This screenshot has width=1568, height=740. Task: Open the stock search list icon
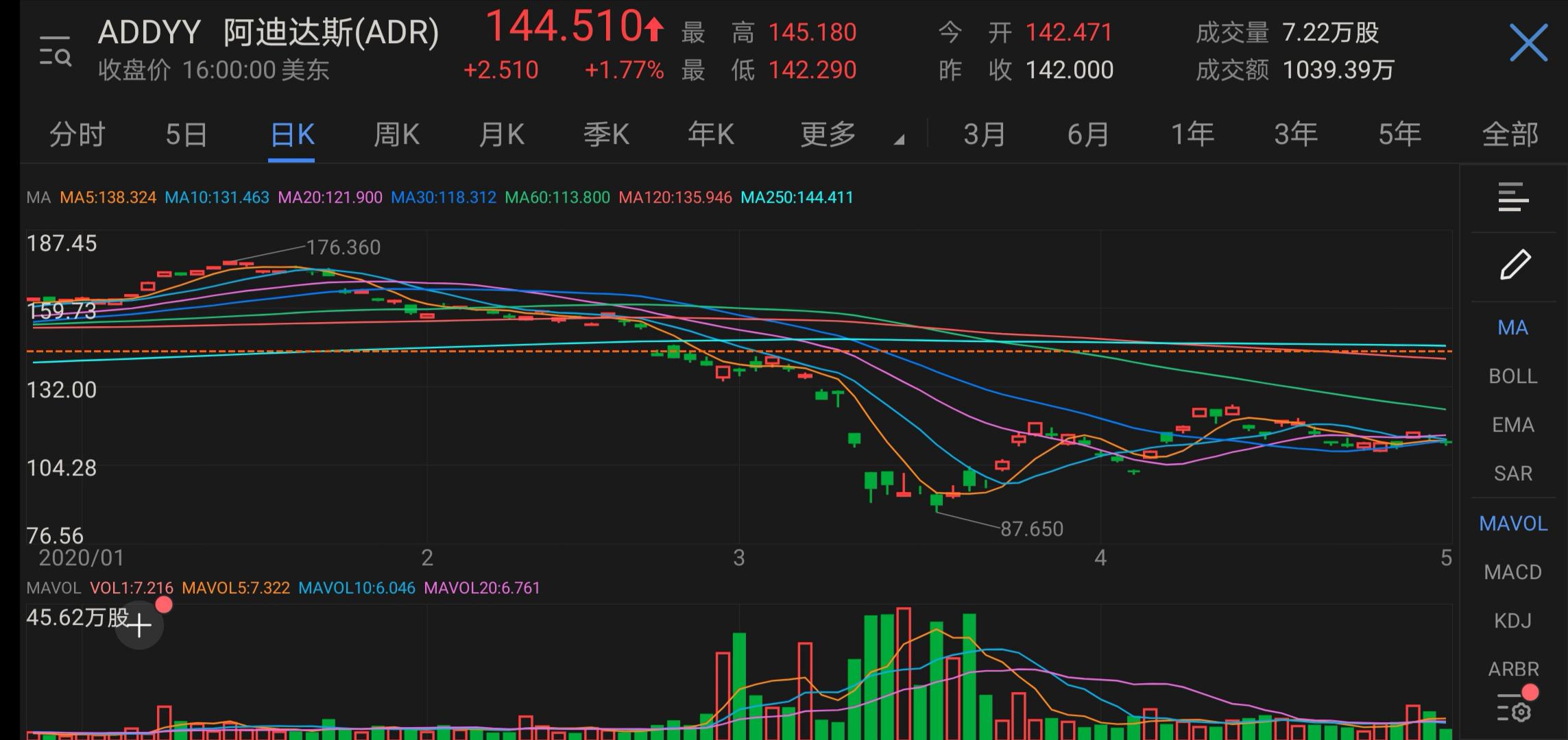(55, 51)
